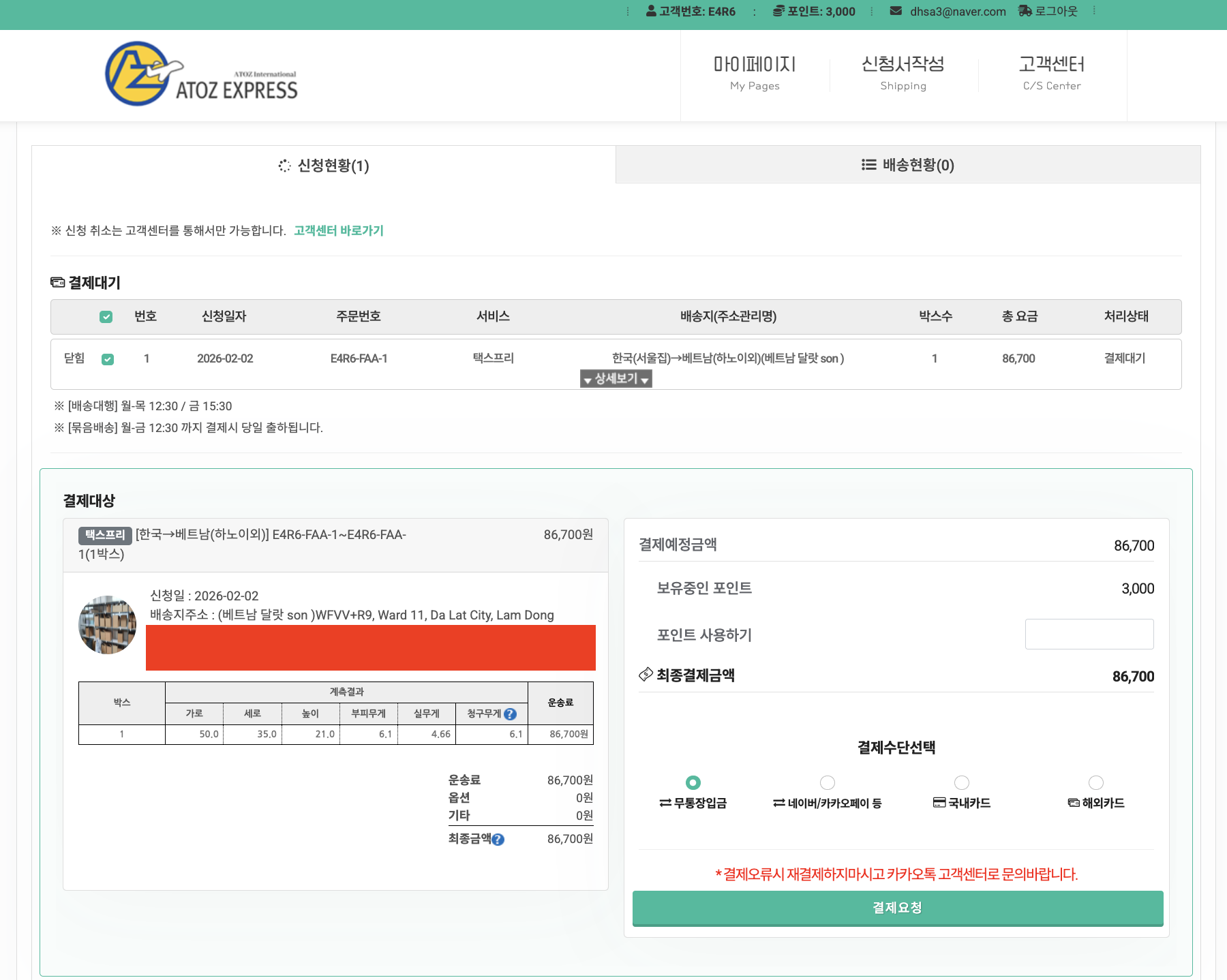Click the 결제대기 wallet icon
This screenshot has width=1227, height=980.
point(58,282)
